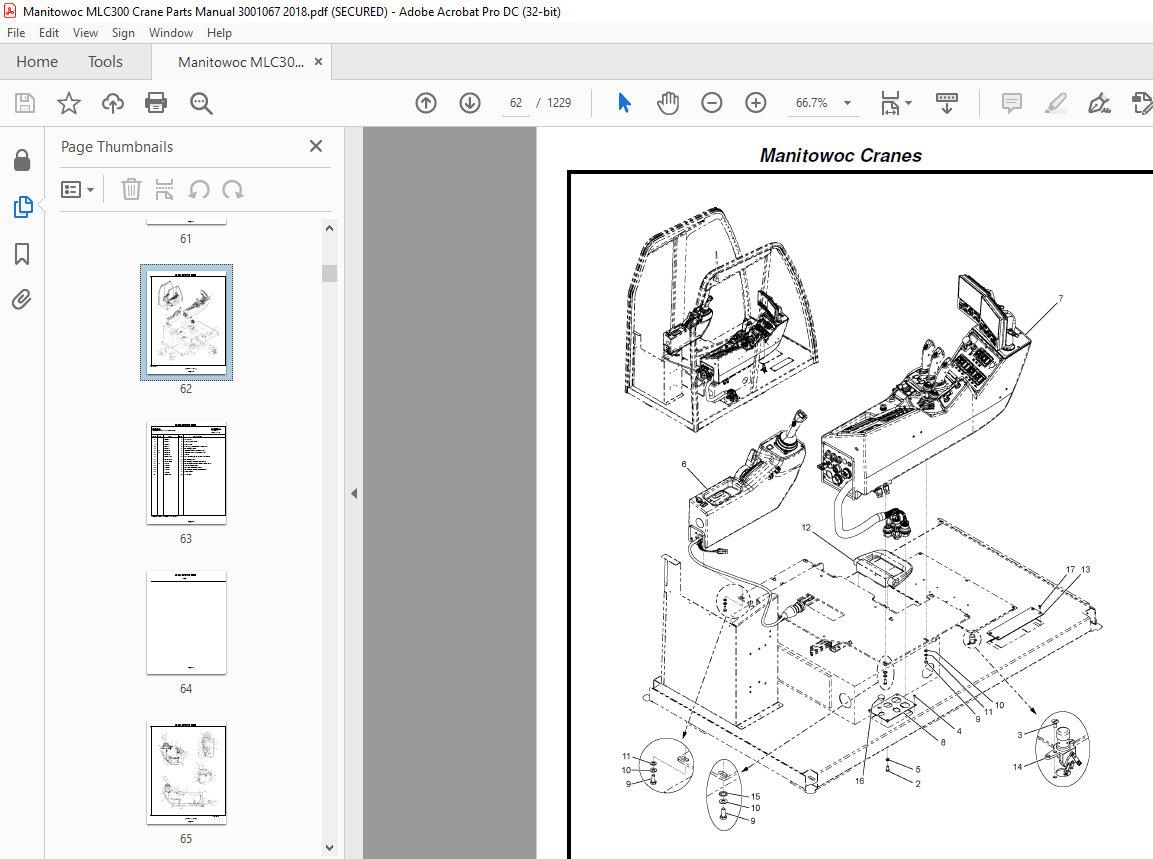Click the thumbnails scrollbar down arrow

(329, 848)
